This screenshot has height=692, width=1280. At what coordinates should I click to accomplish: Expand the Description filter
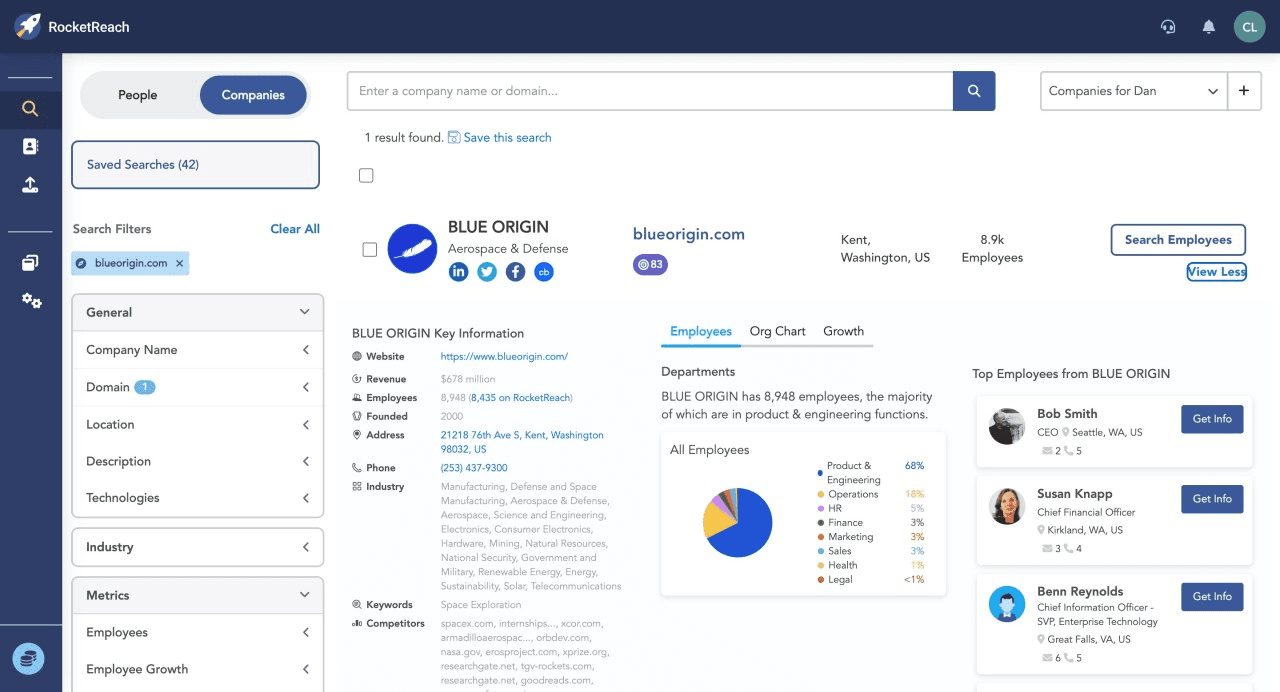(x=197, y=461)
